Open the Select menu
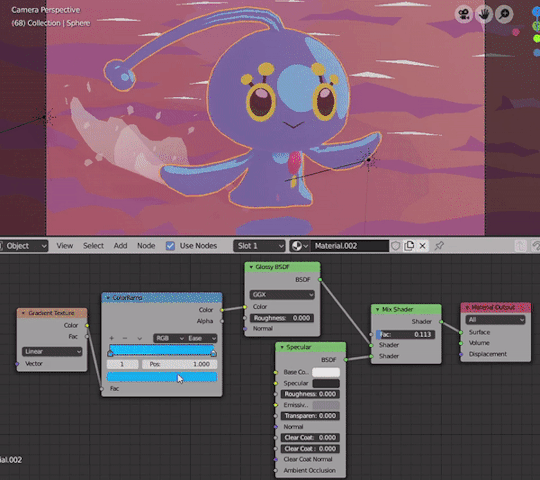Image resolution: width=540 pixels, height=480 pixels. coord(93,246)
